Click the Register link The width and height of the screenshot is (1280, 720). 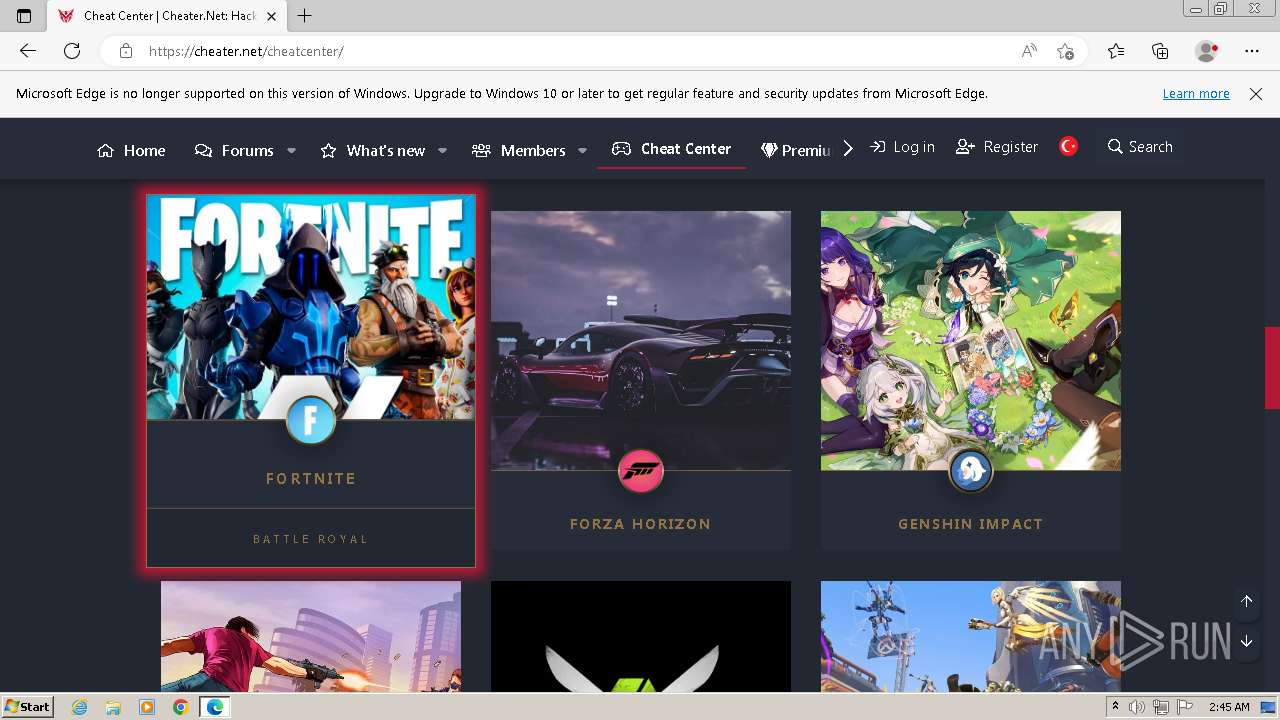tap(997, 147)
